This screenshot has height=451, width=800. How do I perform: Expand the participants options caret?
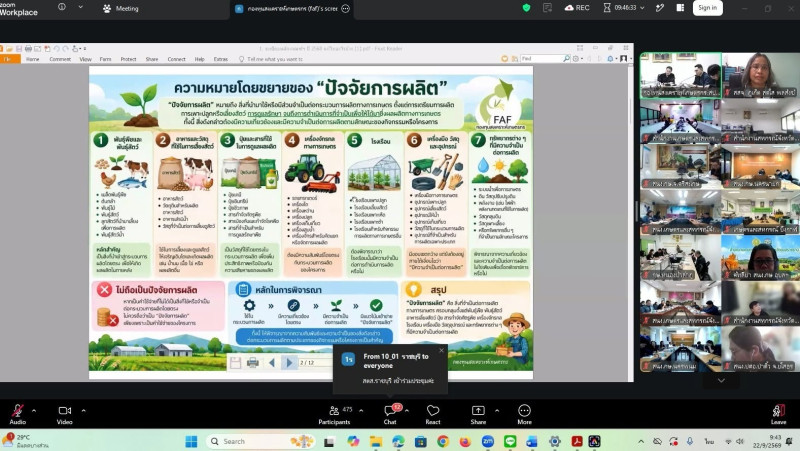point(361,410)
